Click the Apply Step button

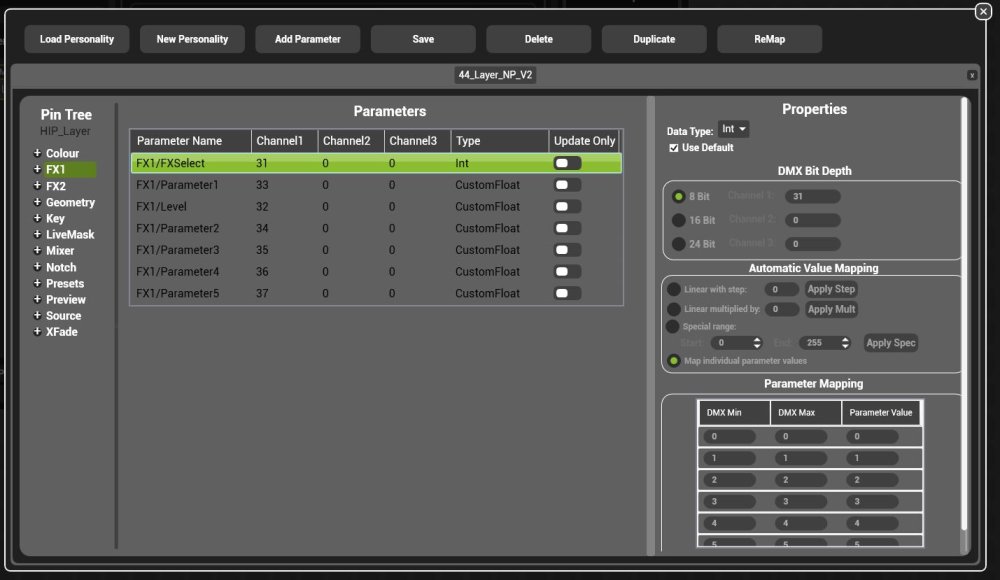click(831, 288)
